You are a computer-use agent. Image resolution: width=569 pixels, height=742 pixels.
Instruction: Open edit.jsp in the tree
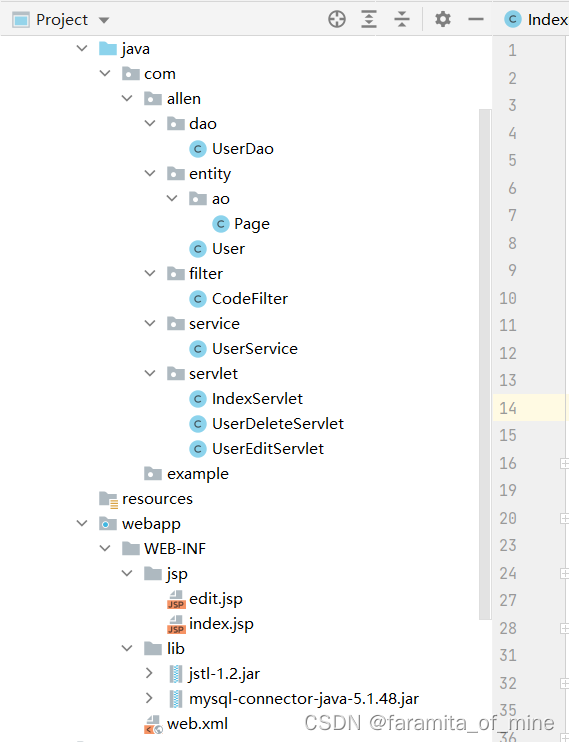point(216,599)
